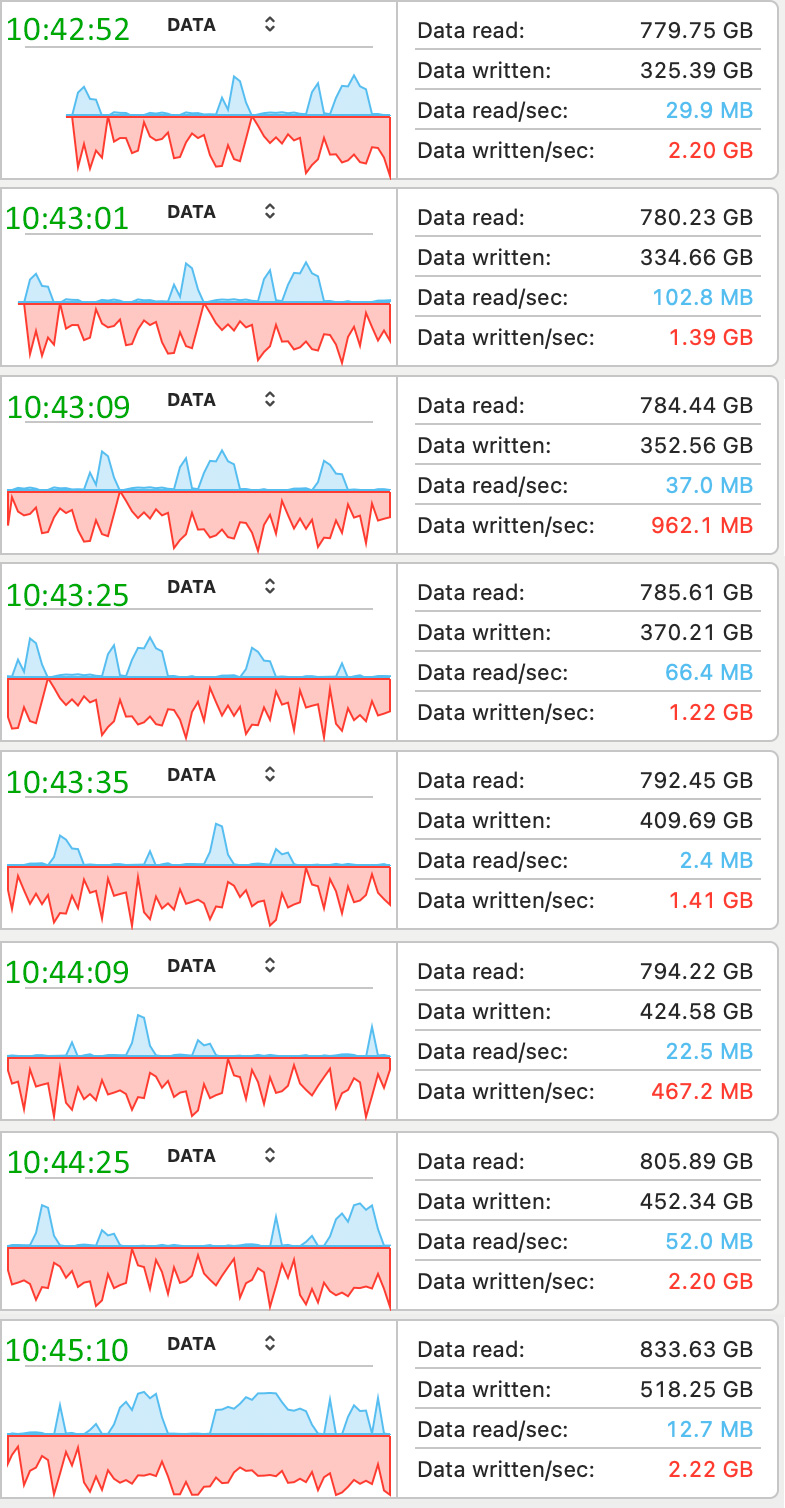
Task: Open the DATA dropdown beside the 10:43:35 timestamp
Action: pos(269,775)
